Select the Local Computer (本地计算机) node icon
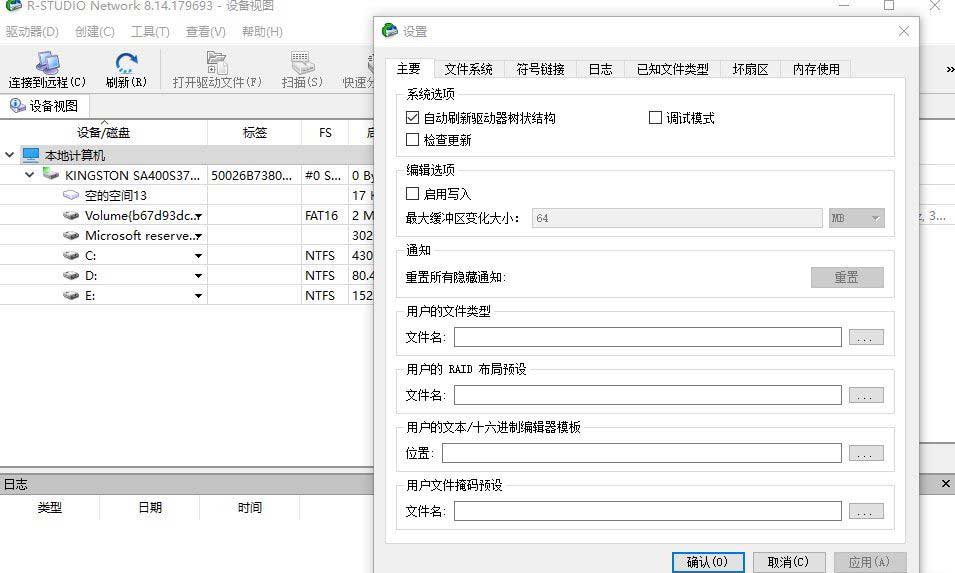The image size is (955, 573). coord(31,155)
